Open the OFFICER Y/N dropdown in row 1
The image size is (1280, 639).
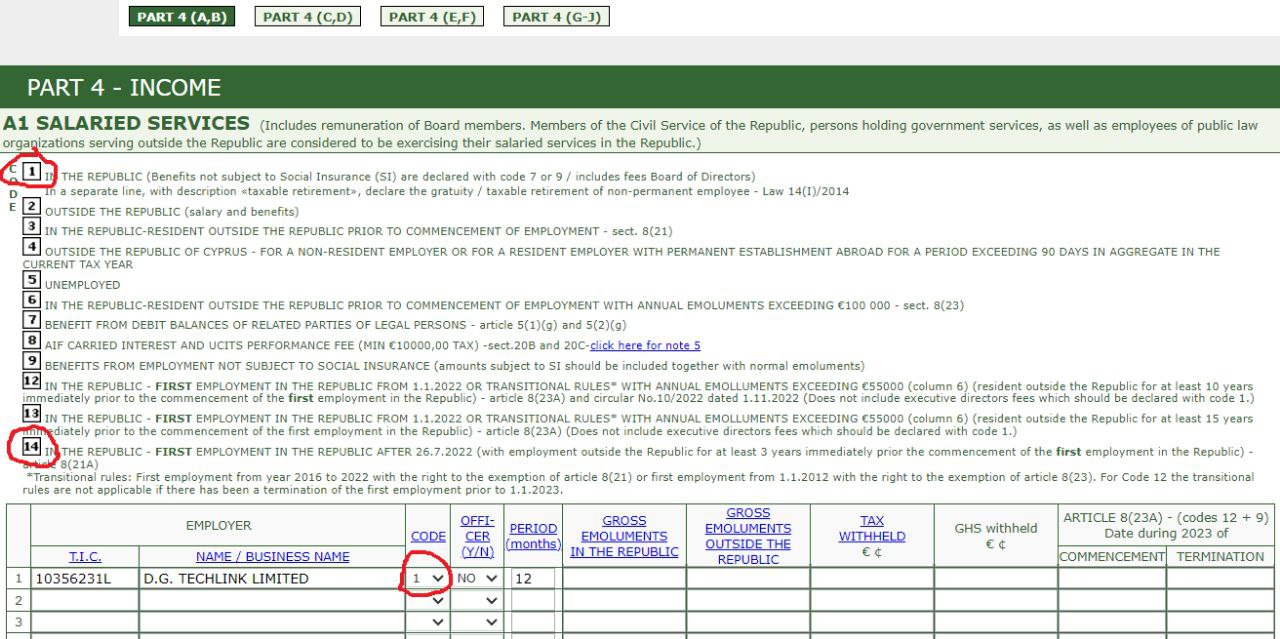tap(477, 578)
